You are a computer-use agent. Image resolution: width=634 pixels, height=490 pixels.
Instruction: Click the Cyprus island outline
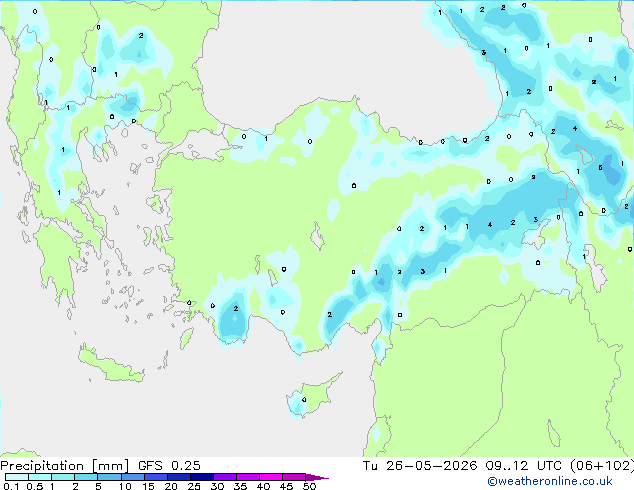[313, 396]
